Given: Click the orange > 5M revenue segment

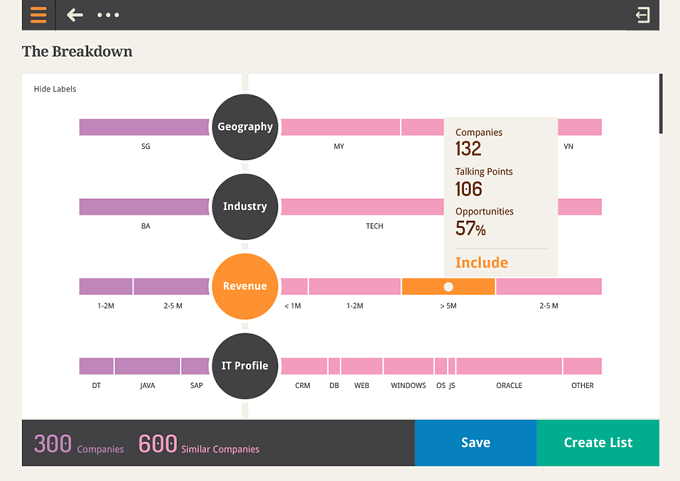Looking at the screenshot, I should [448, 287].
